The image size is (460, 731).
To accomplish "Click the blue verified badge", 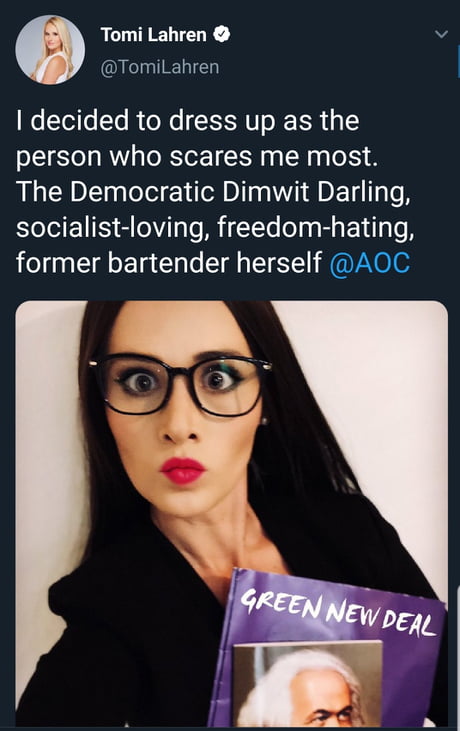I will (x=222, y=34).
